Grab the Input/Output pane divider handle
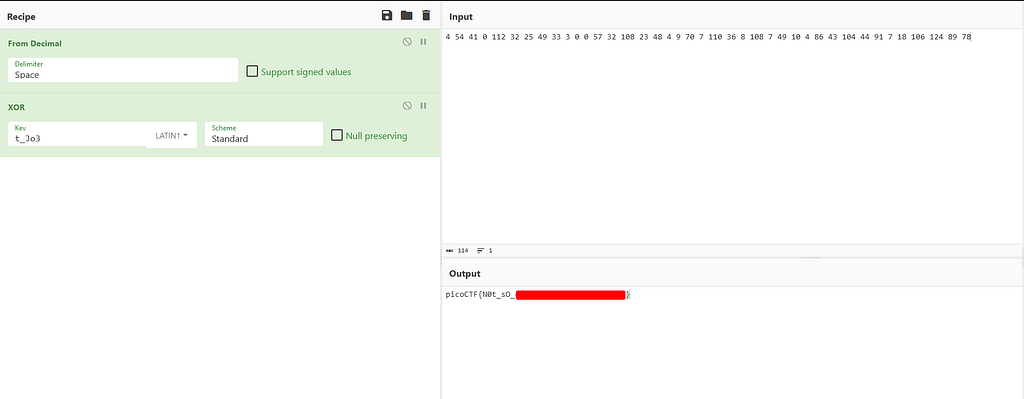 (810, 257)
